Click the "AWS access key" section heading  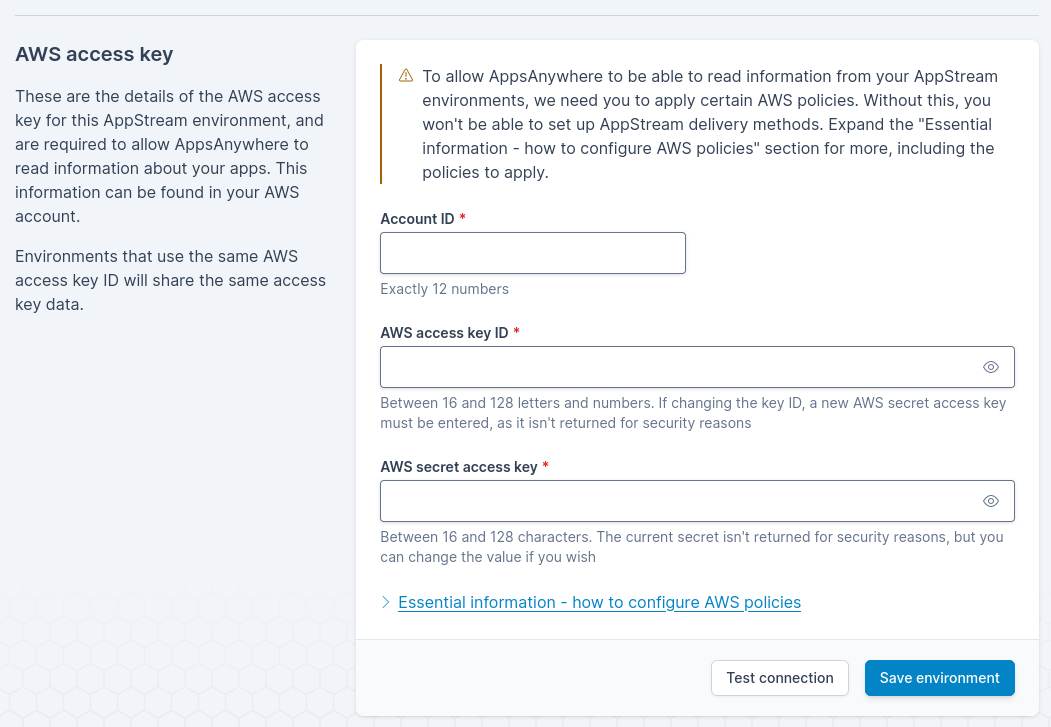click(94, 54)
